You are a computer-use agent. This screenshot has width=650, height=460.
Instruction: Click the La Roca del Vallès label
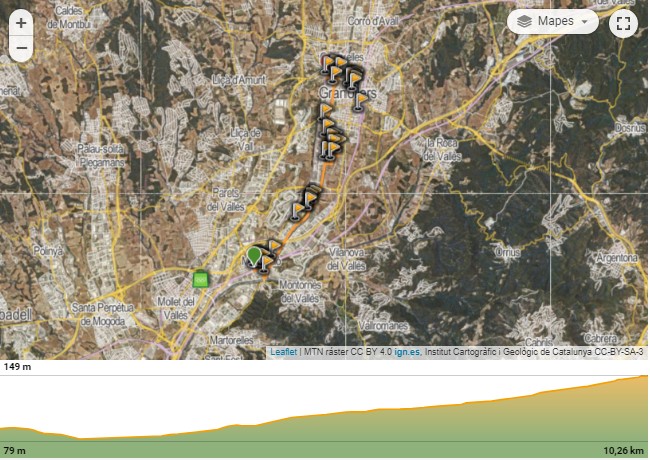(441, 148)
